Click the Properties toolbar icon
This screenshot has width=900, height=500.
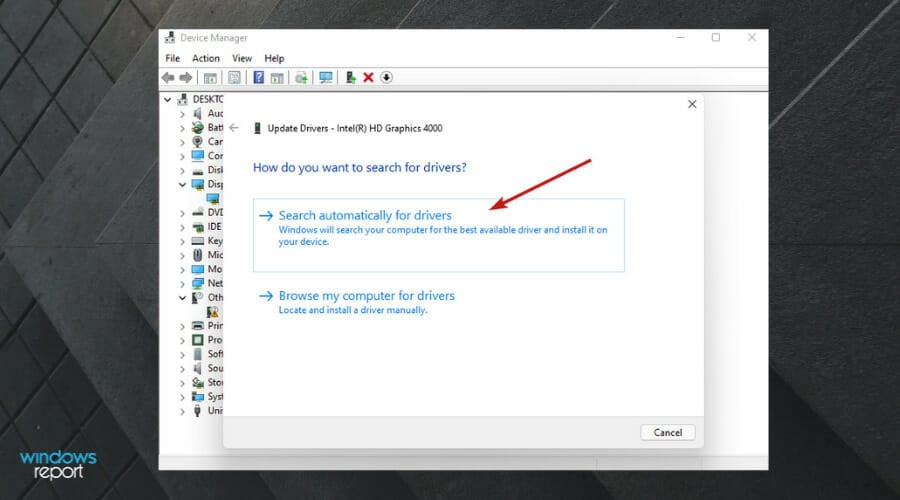[234, 77]
